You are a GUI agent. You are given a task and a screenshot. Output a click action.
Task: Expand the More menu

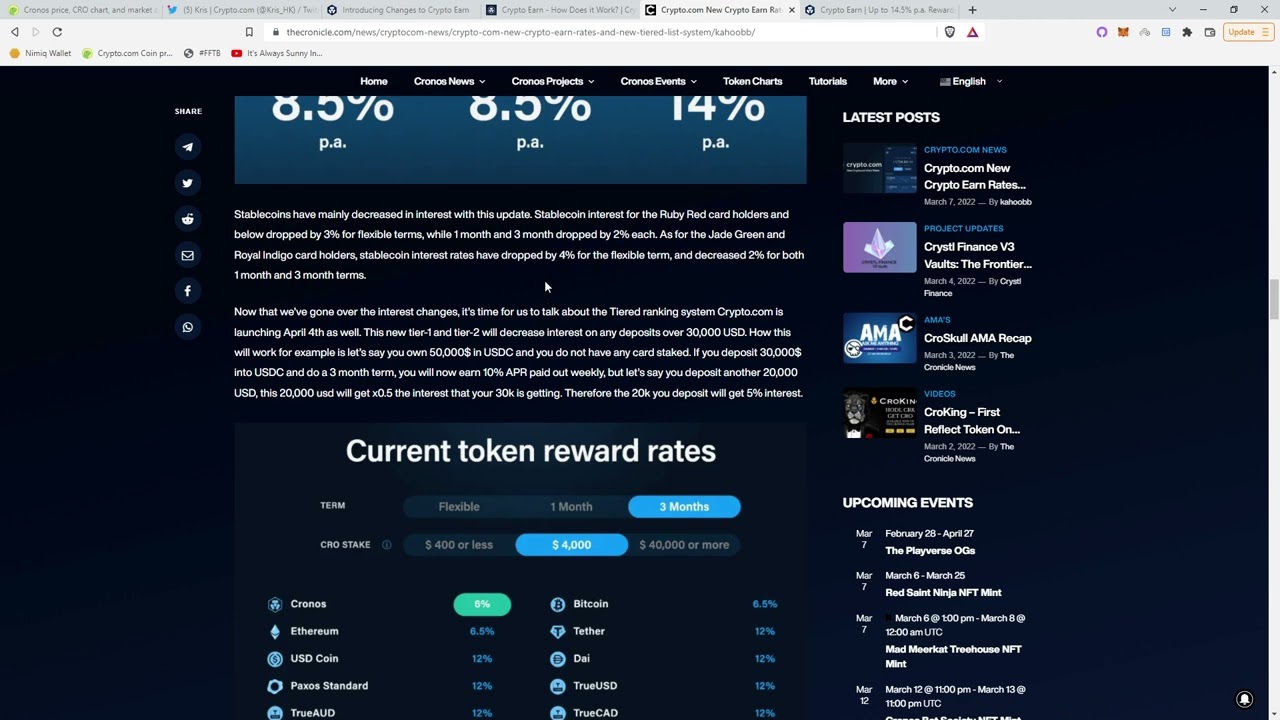tap(890, 81)
